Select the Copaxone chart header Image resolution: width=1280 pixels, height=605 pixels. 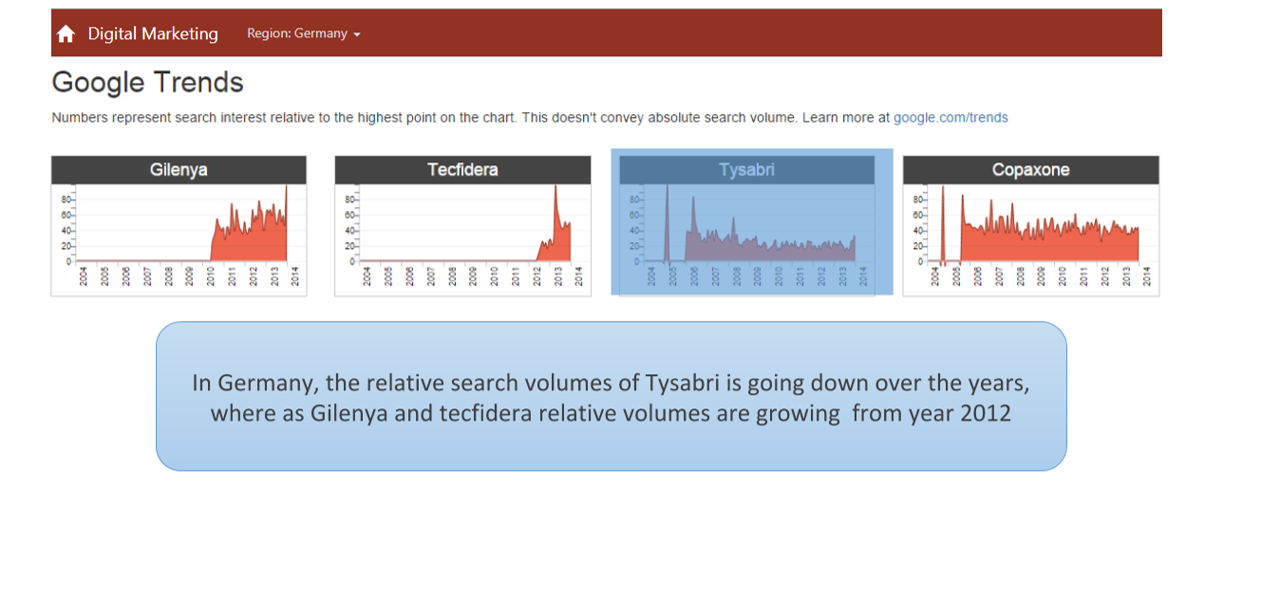pyautogui.click(x=1031, y=170)
